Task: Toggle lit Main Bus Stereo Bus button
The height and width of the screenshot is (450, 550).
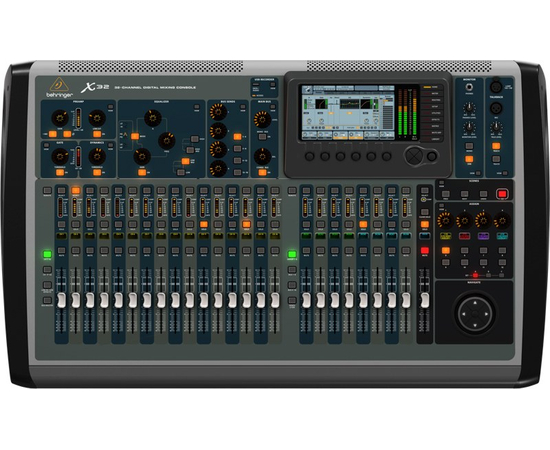Action: 262,172
